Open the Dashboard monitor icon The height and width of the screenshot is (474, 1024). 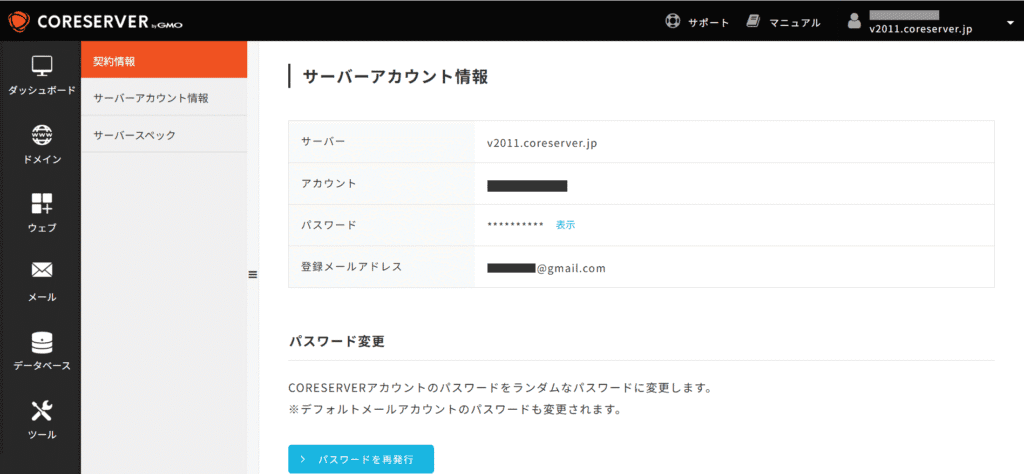(42, 66)
